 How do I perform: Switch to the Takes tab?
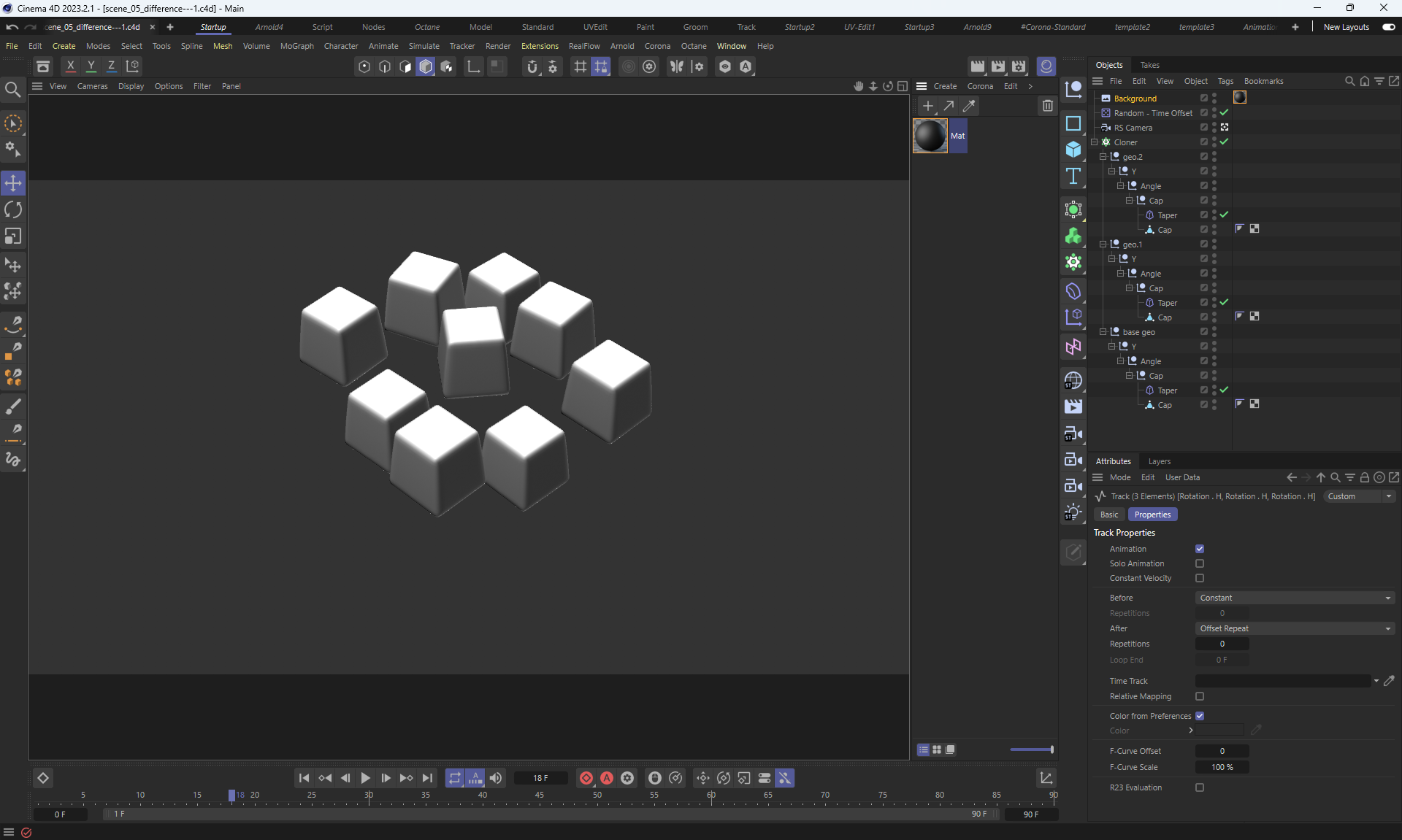pyautogui.click(x=1149, y=65)
